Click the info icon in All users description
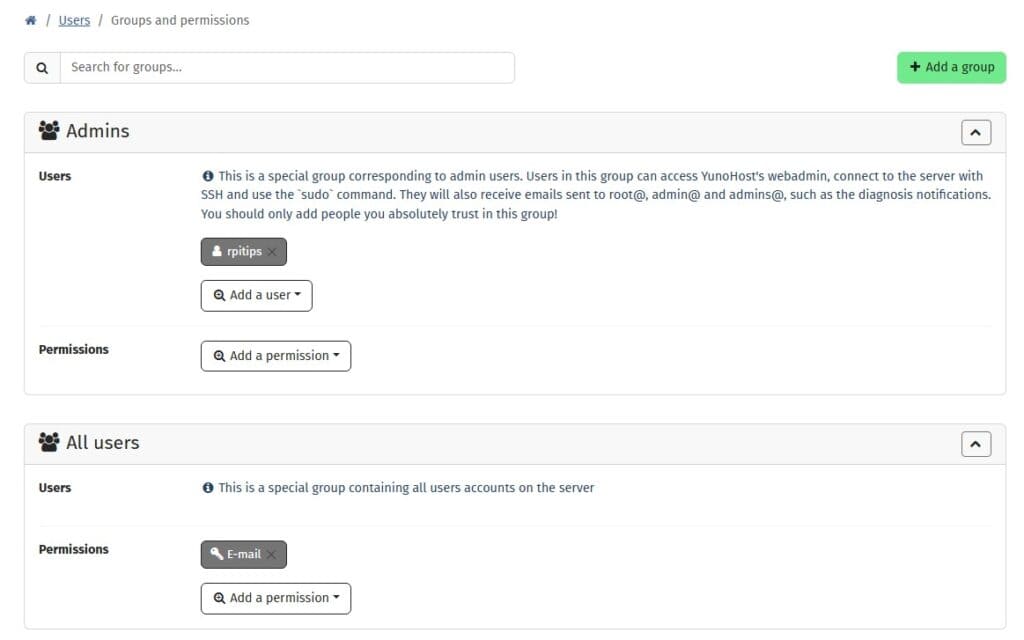1024x640 pixels. tap(208, 488)
